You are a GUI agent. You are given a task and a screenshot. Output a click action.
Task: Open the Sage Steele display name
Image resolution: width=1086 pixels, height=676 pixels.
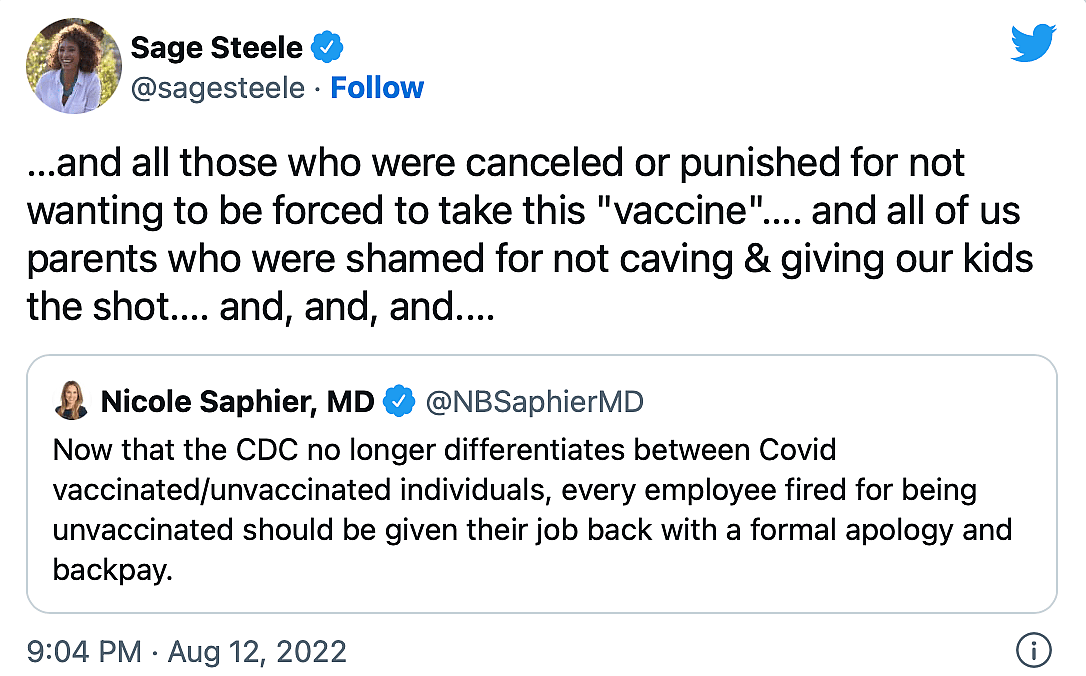point(216,46)
